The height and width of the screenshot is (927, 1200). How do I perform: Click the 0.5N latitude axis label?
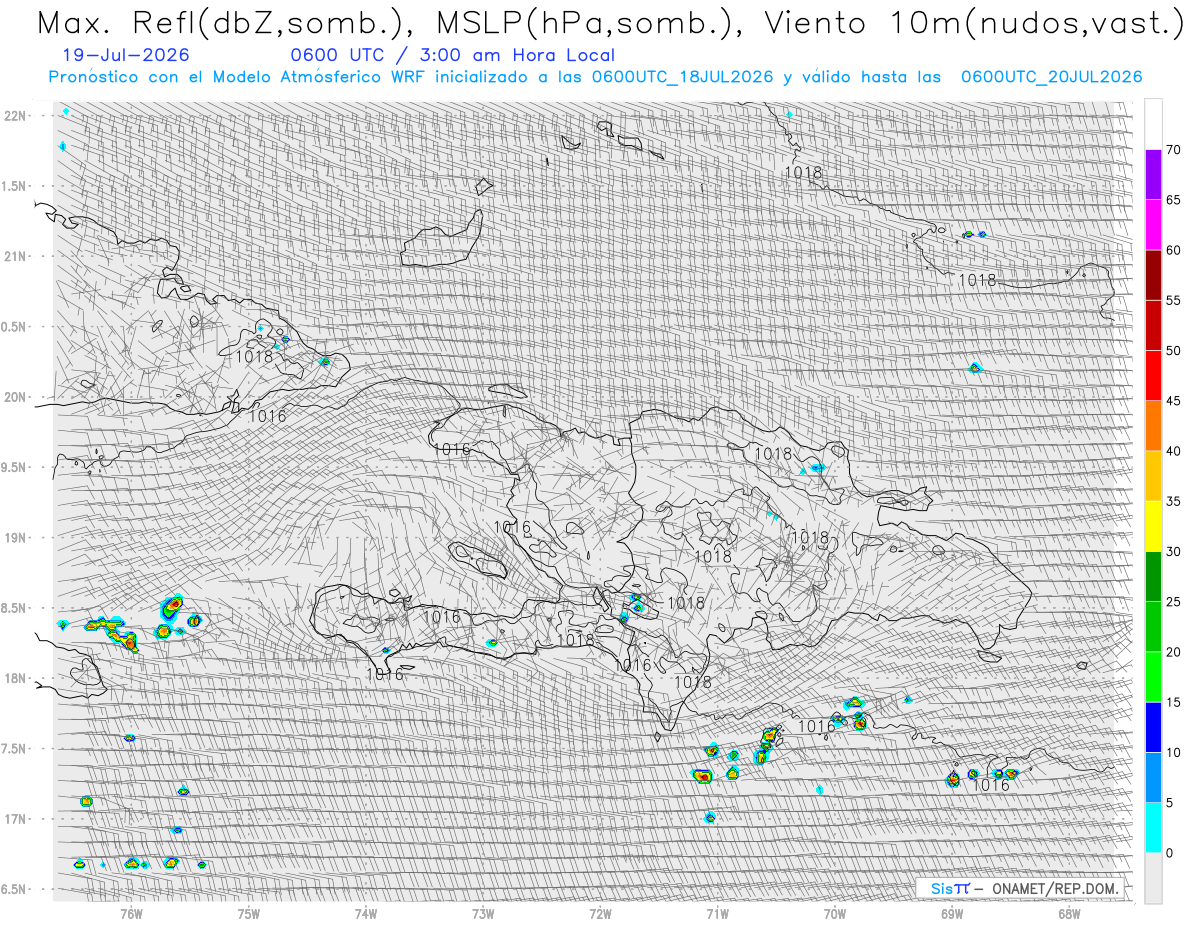click(x=13, y=327)
